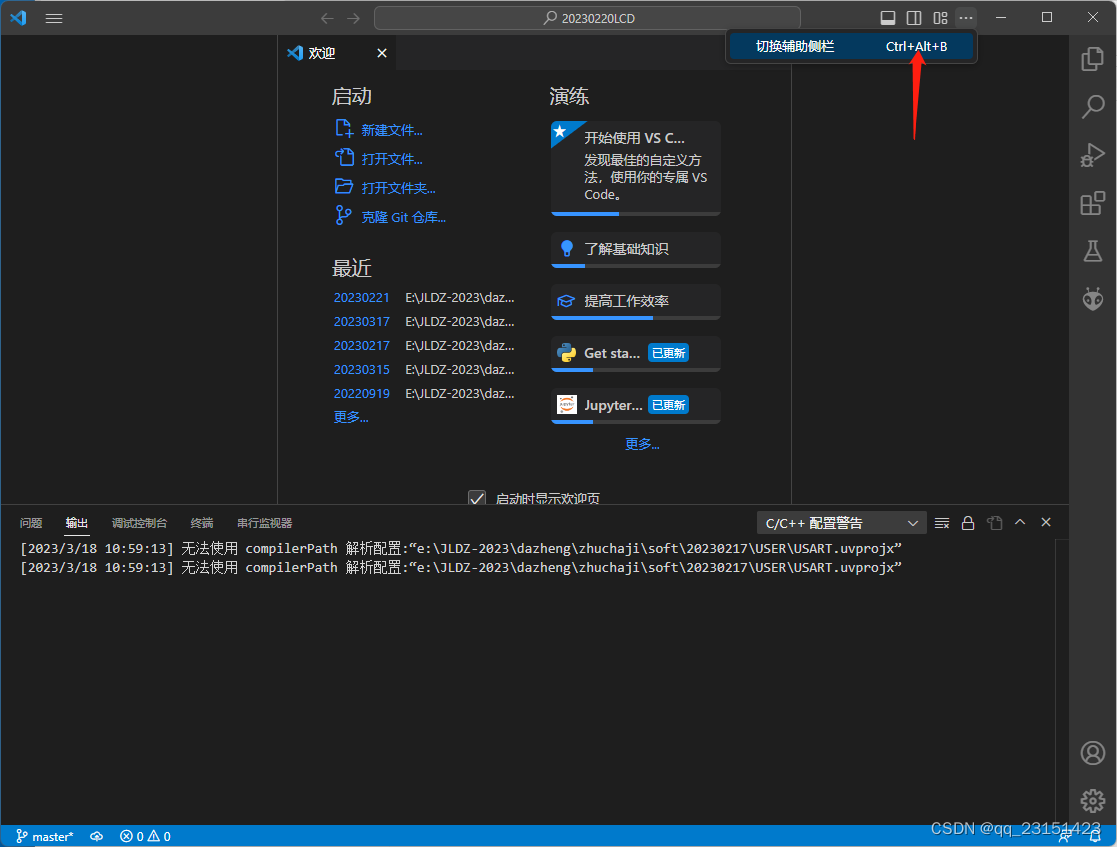Open the Accounts icon
This screenshot has width=1117, height=847.
tap(1092, 753)
